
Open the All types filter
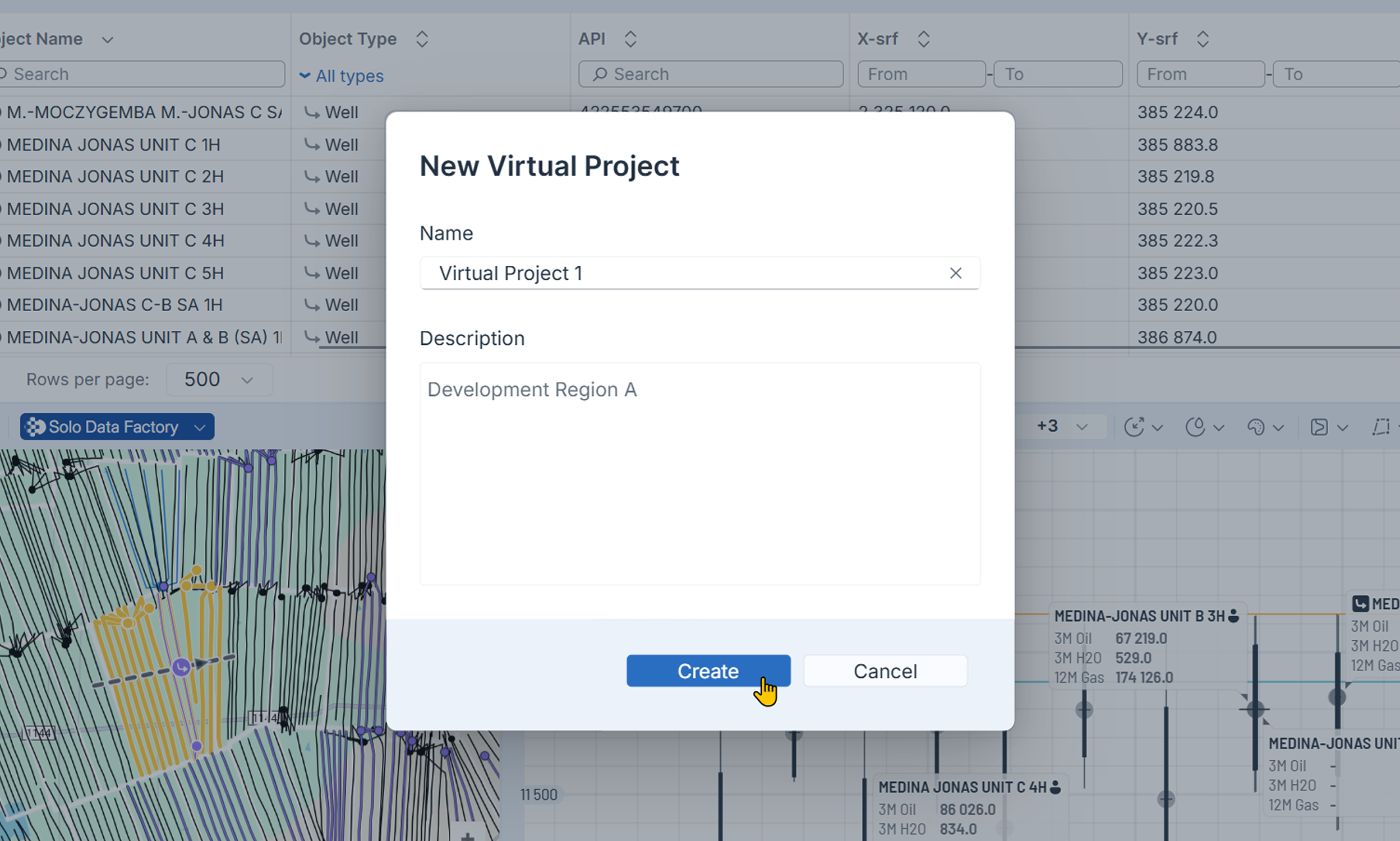[342, 76]
